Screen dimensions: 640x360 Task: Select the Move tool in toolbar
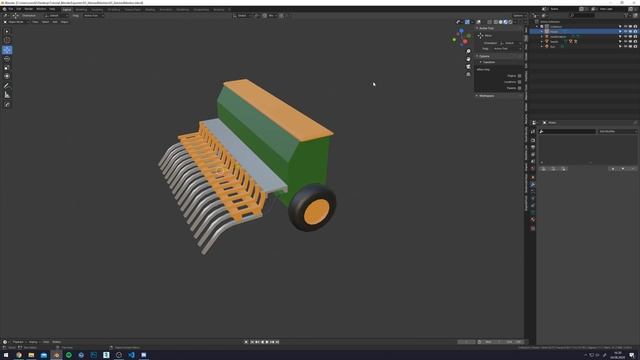7,50
